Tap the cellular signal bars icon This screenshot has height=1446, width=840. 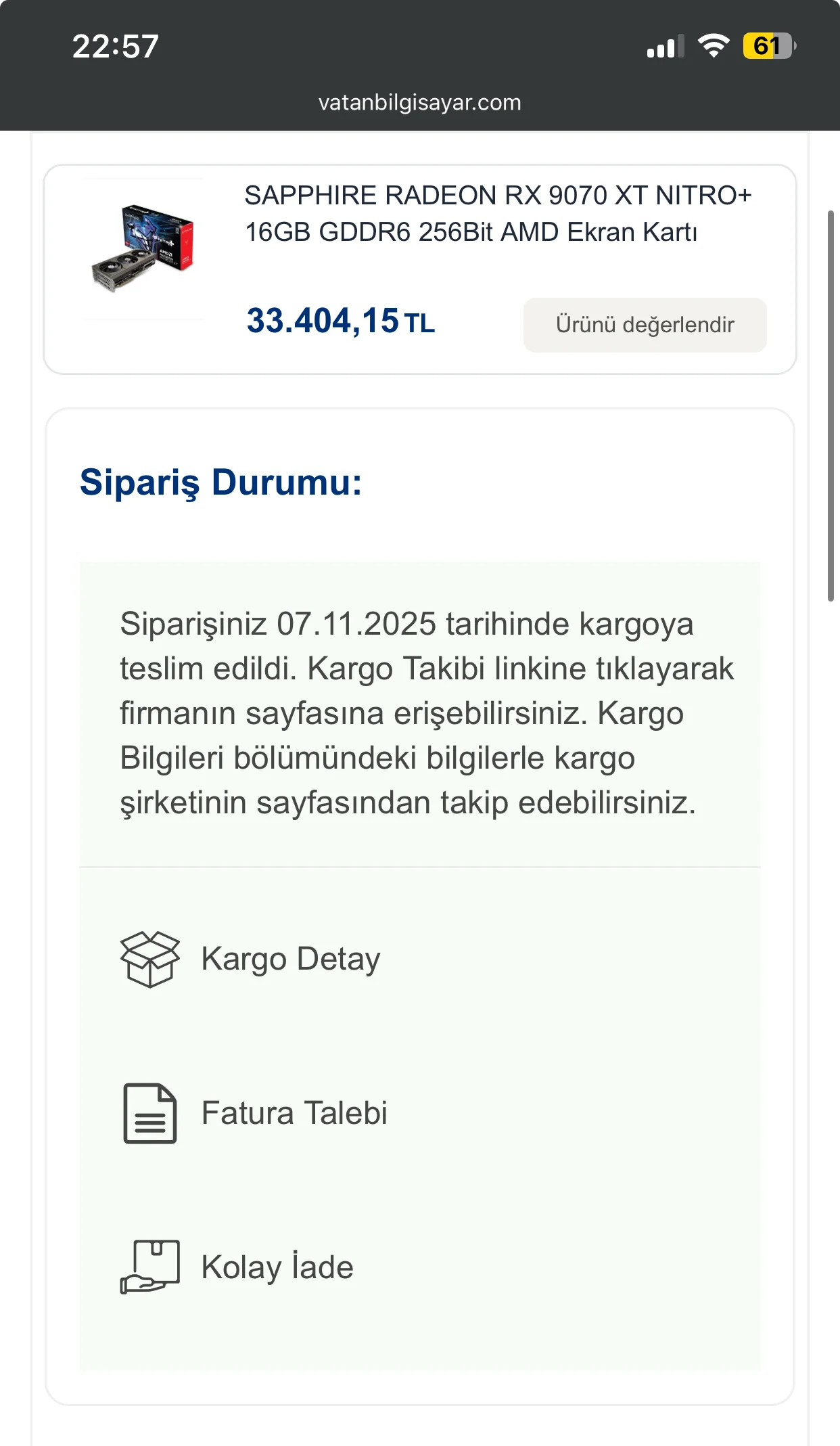[x=665, y=47]
